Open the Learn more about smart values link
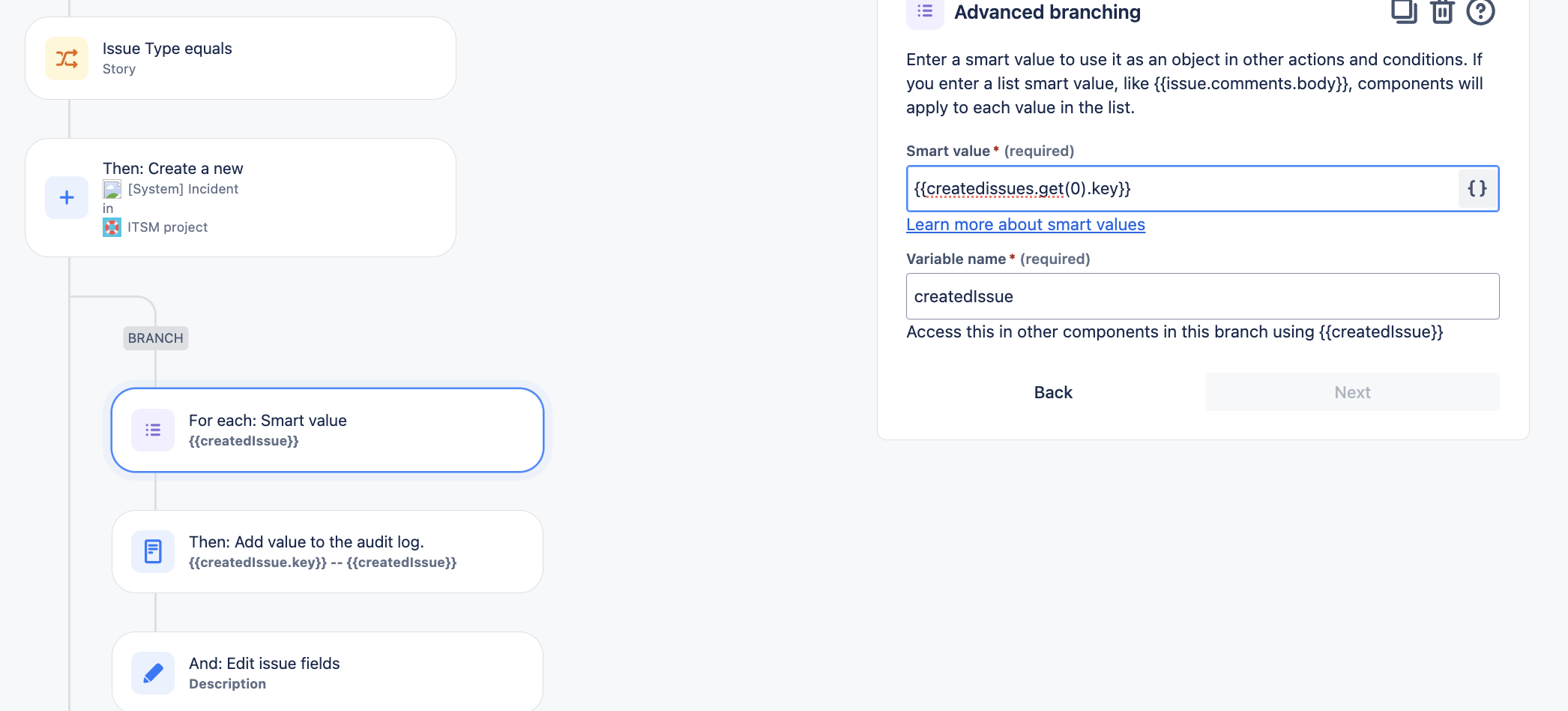The image size is (1568, 711). pos(1025,224)
